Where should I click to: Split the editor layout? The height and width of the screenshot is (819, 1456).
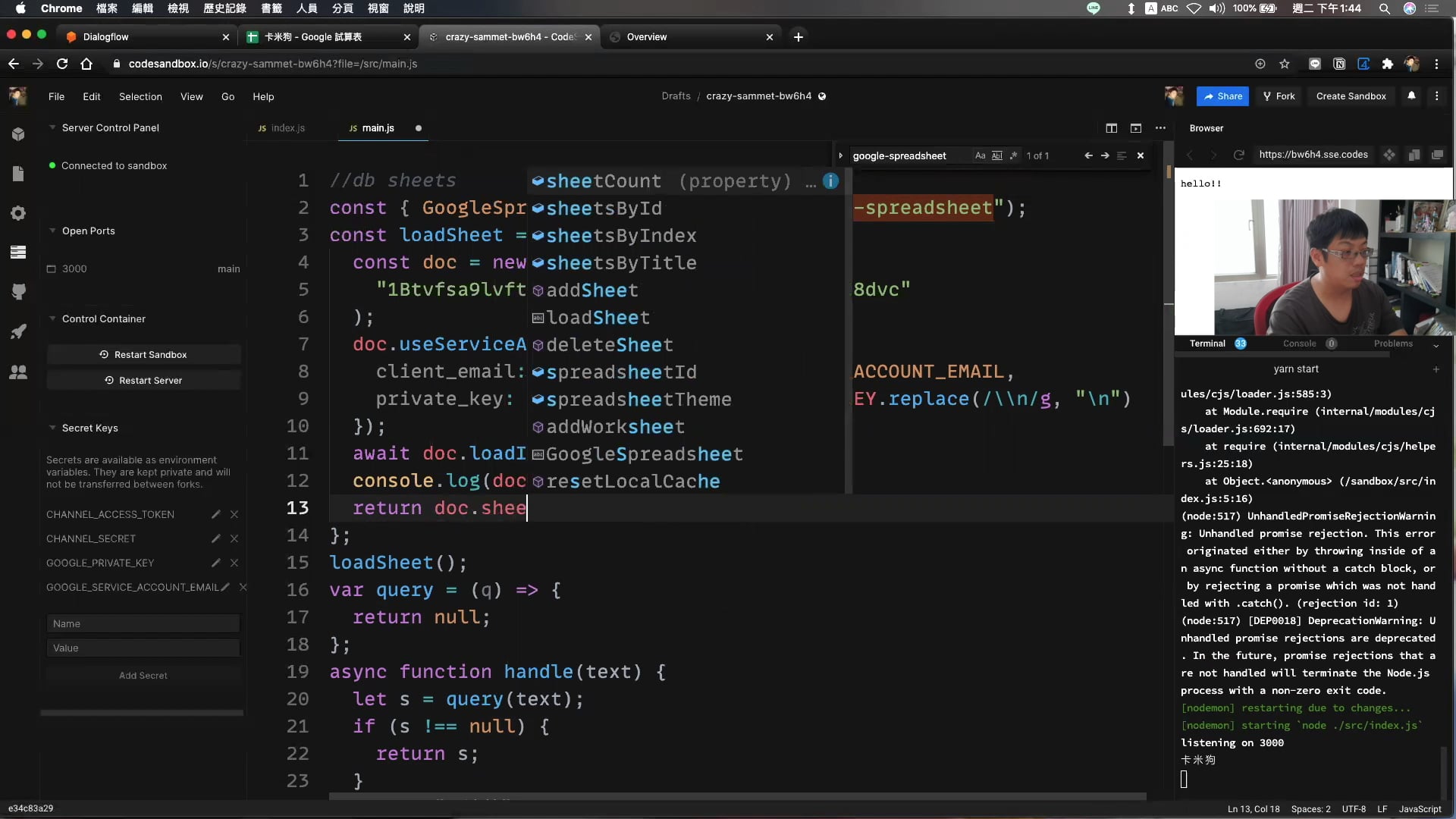click(1111, 128)
